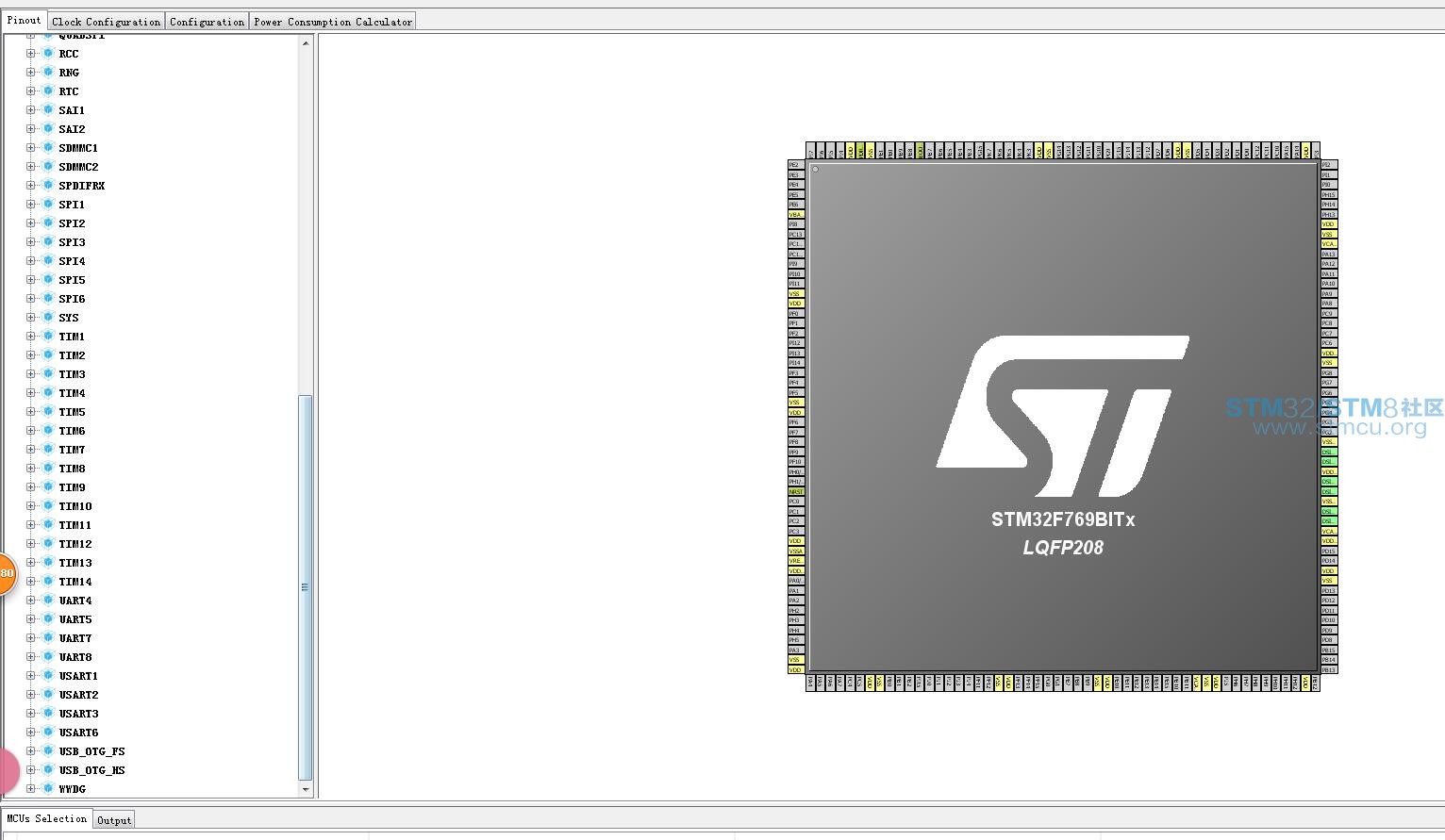Click the SYS peripheral icon
This screenshot has height=840, width=1445.
click(48, 318)
